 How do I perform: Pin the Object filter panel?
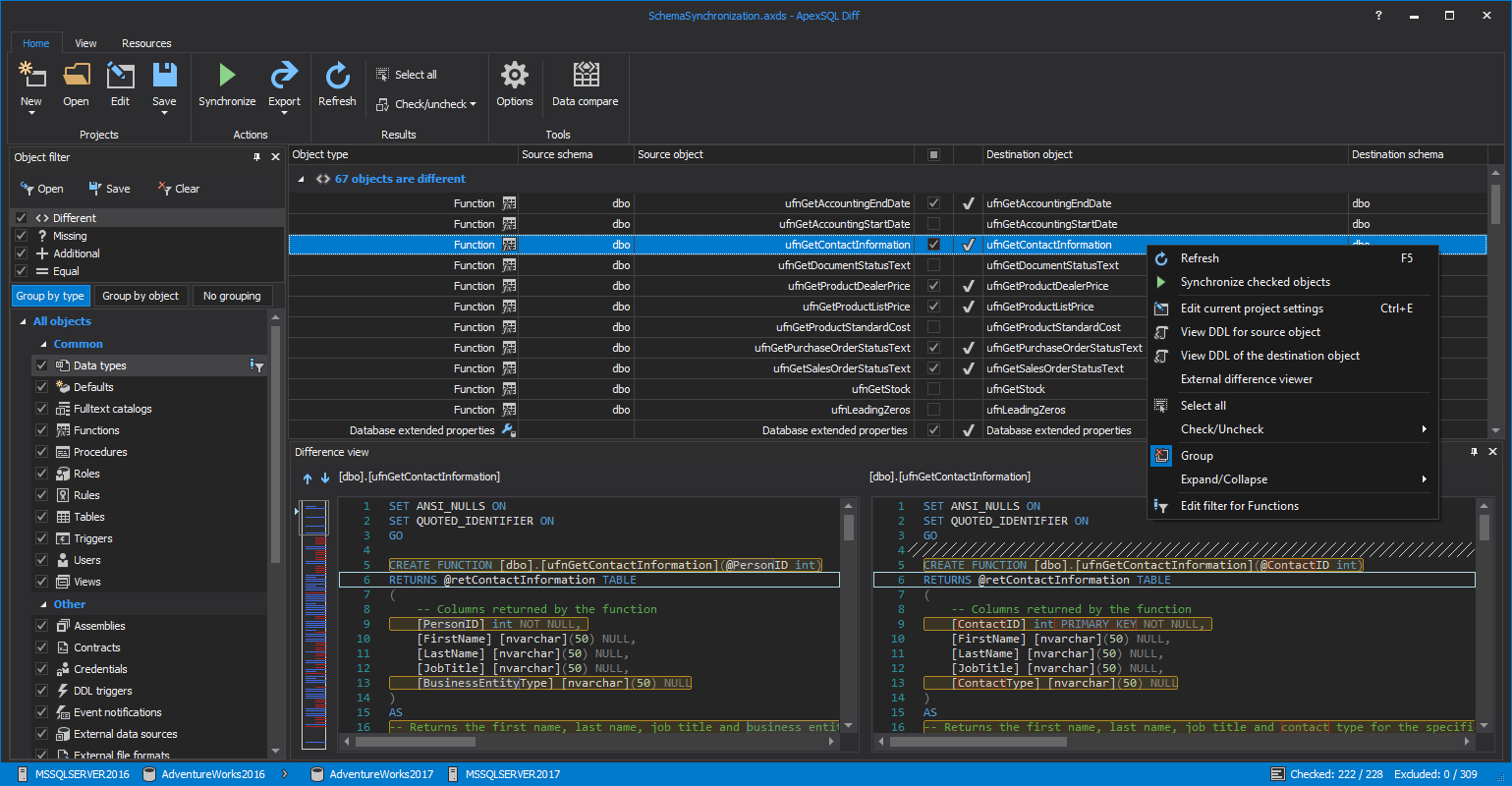[257, 157]
